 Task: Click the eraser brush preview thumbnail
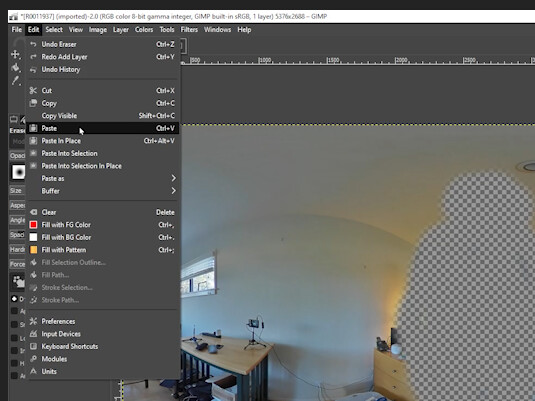point(18,172)
